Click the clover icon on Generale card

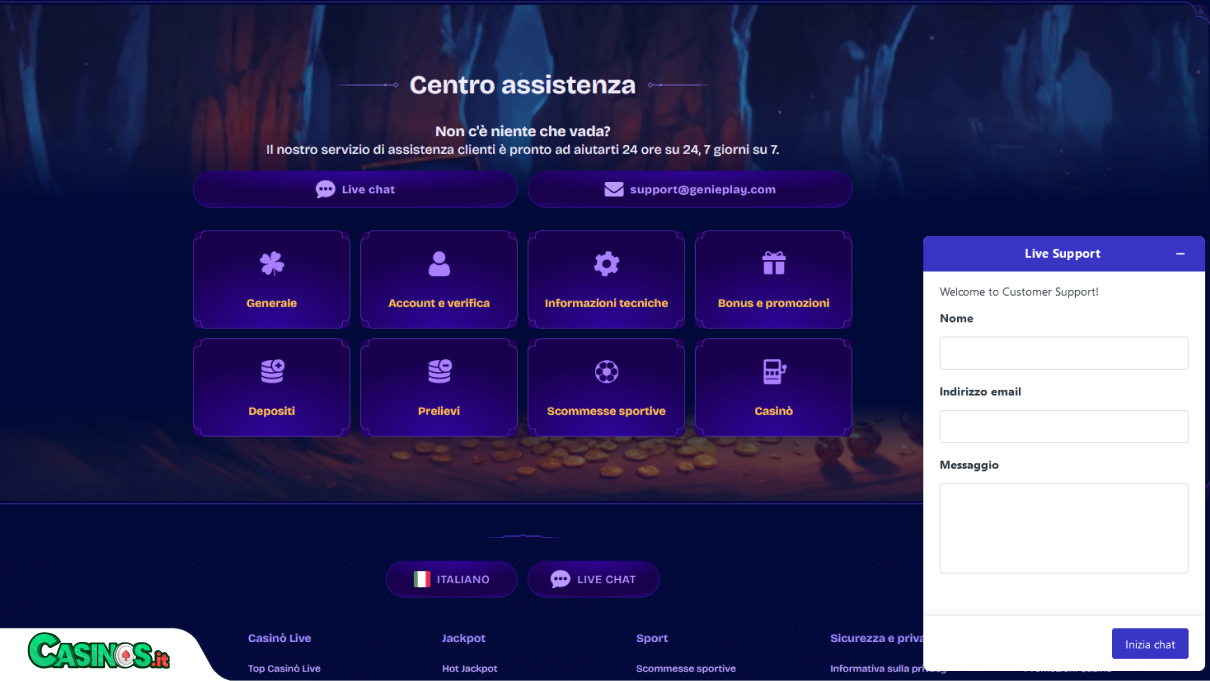point(272,263)
